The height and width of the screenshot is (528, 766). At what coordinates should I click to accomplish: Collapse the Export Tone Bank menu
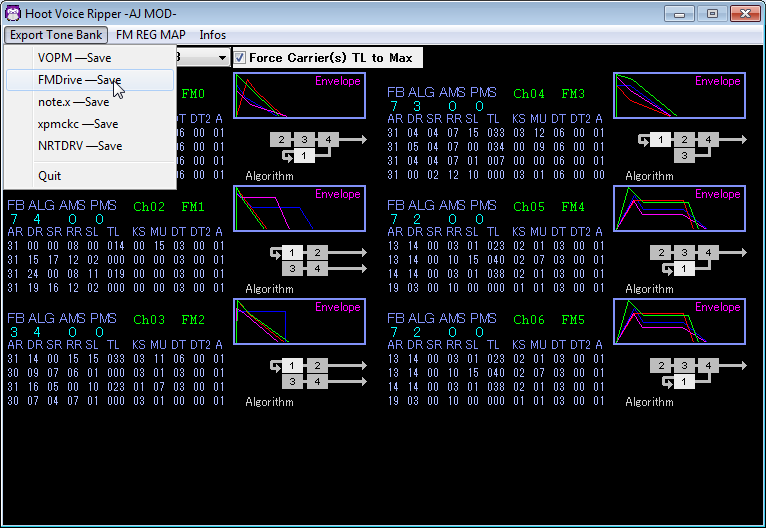pyautogui.click(x=56, y=35)
